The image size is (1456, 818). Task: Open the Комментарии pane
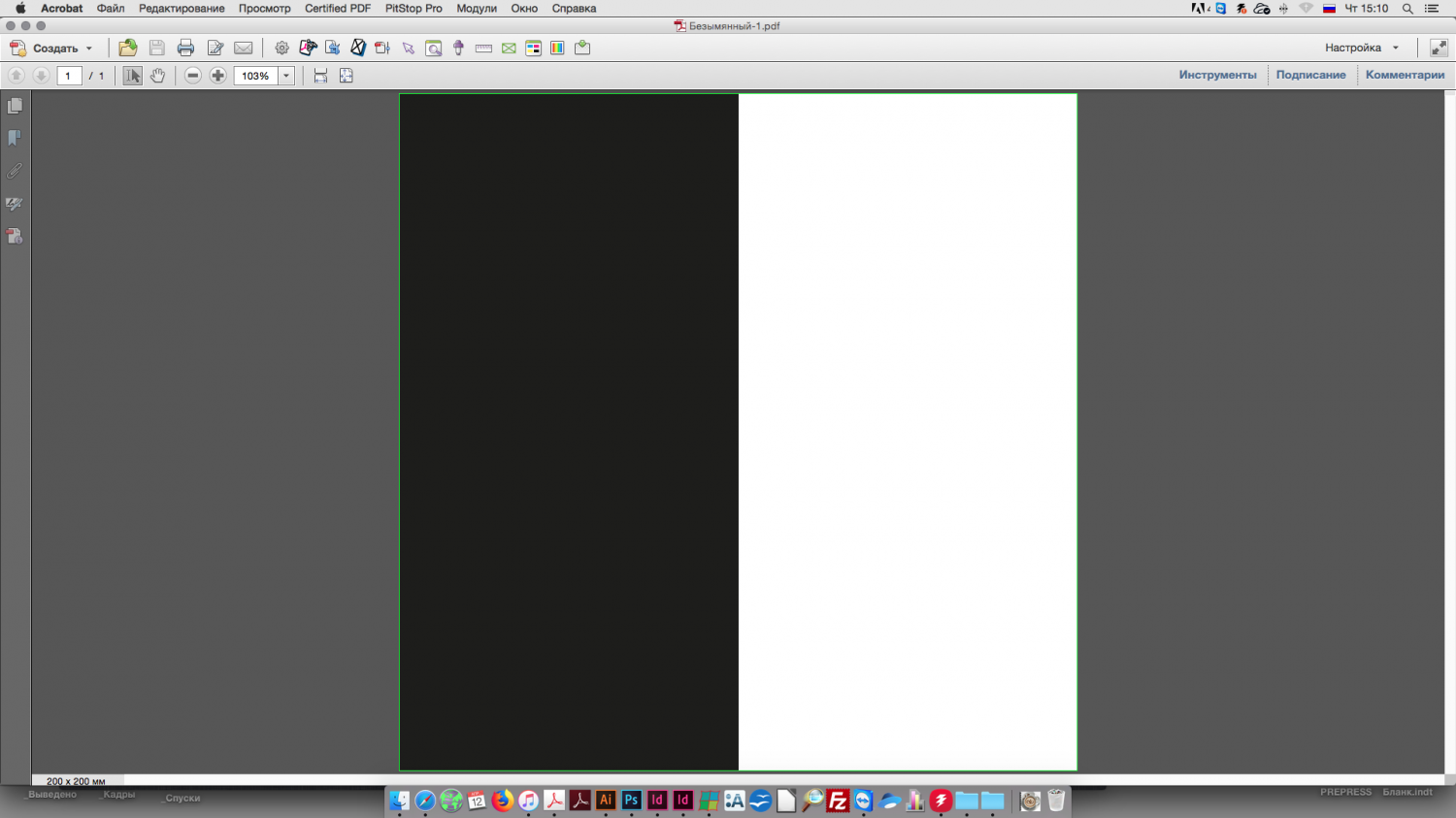tap(1405, 75)
